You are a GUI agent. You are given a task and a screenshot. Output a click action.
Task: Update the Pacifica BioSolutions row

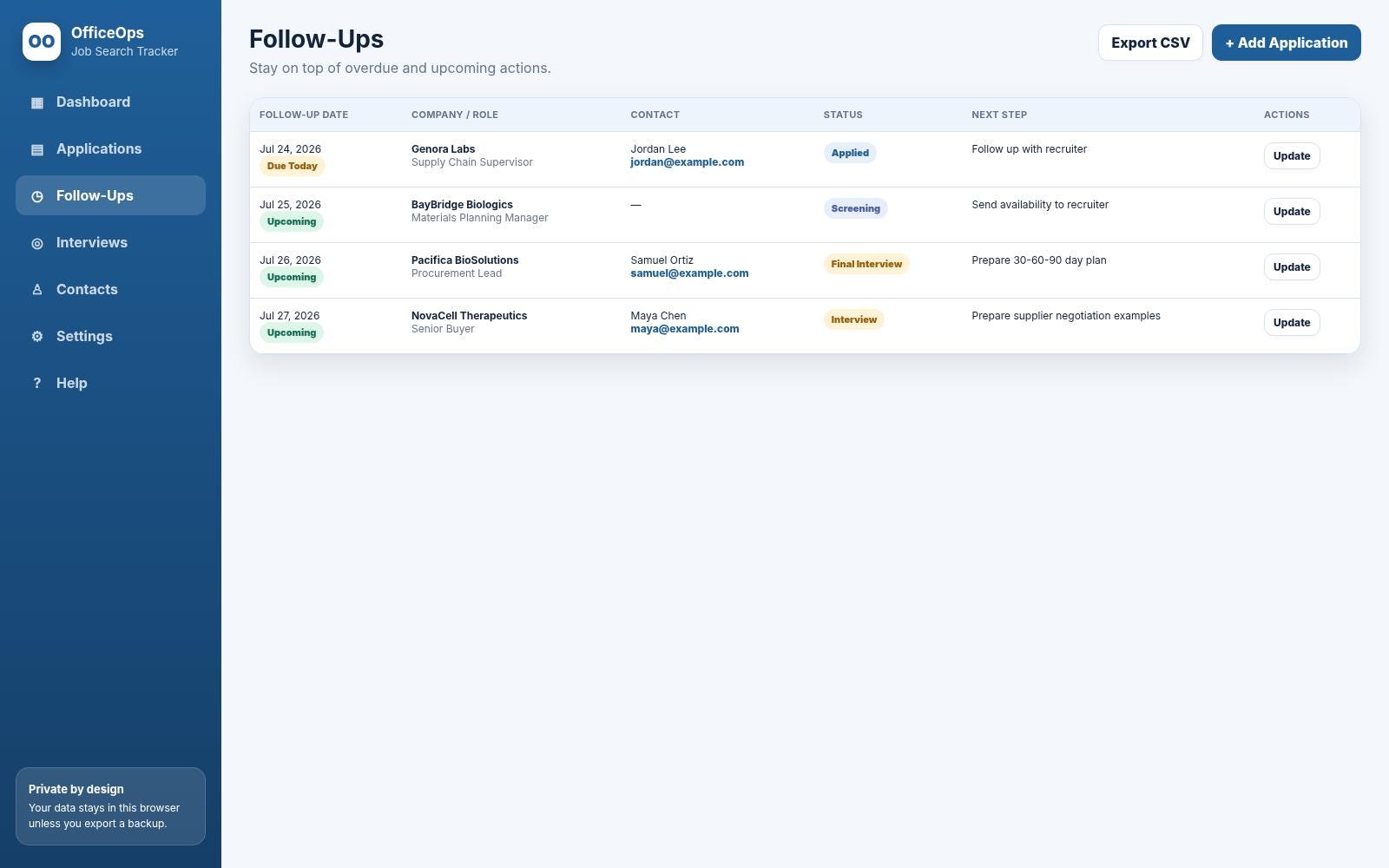pyautogui.click(x=1292, y=267)
